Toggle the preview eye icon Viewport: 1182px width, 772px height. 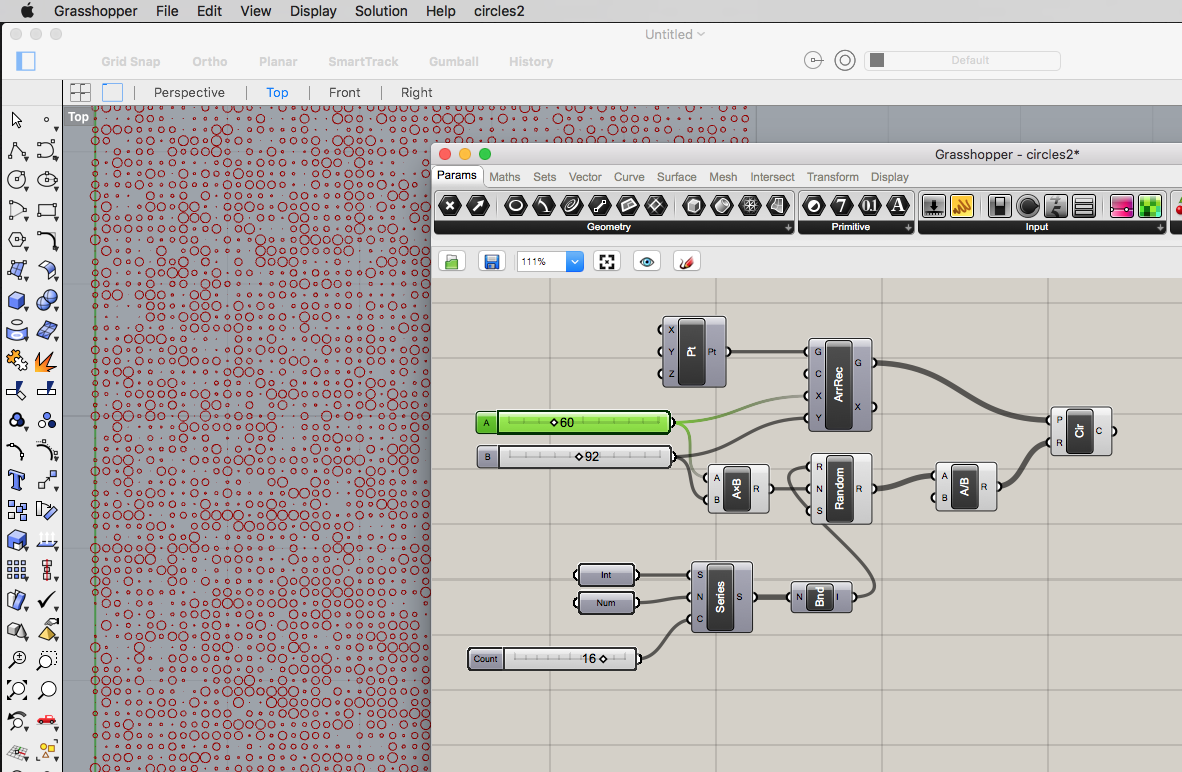[x=647, y=262]
